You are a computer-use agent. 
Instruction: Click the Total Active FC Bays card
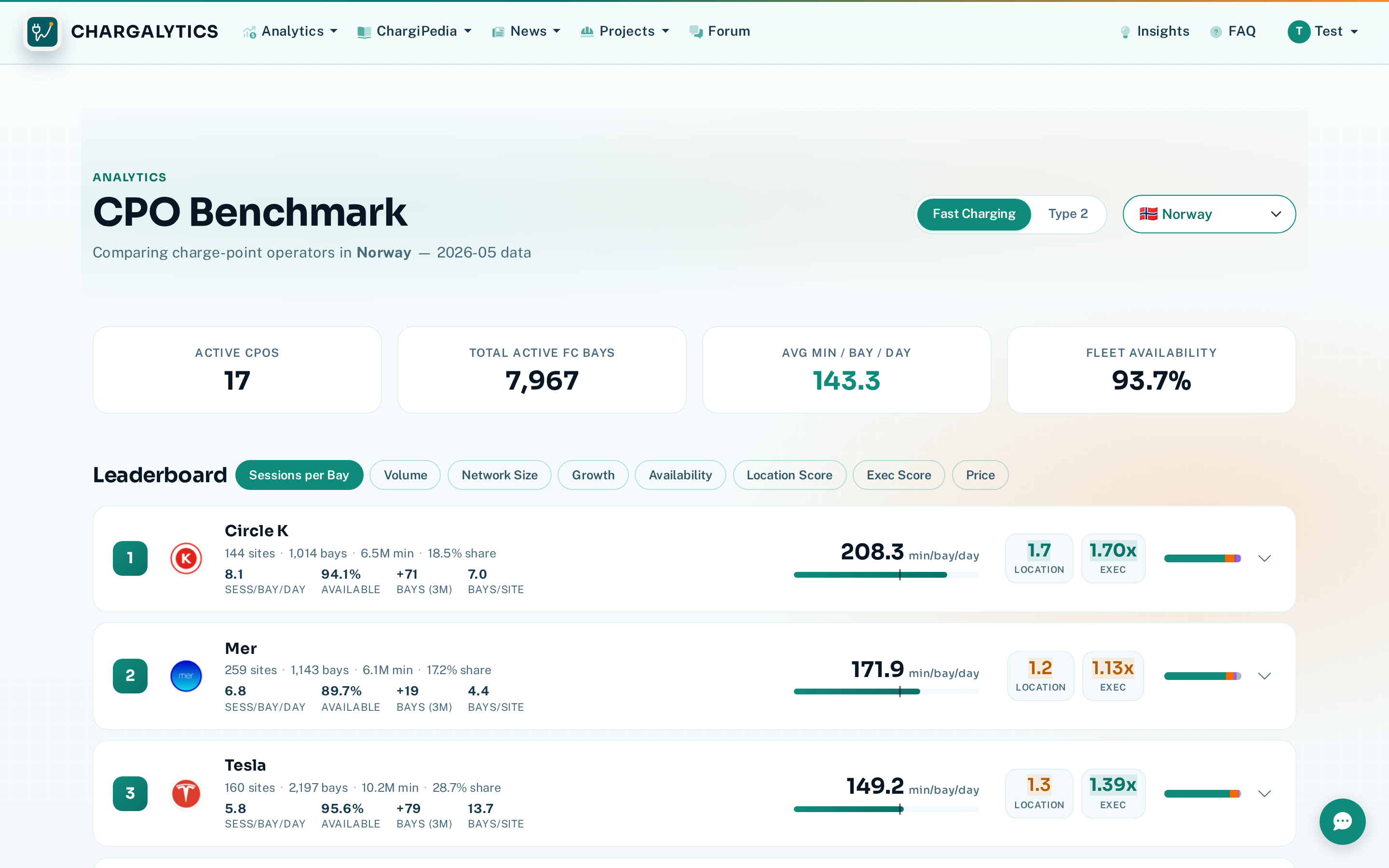tap(542, 370)
